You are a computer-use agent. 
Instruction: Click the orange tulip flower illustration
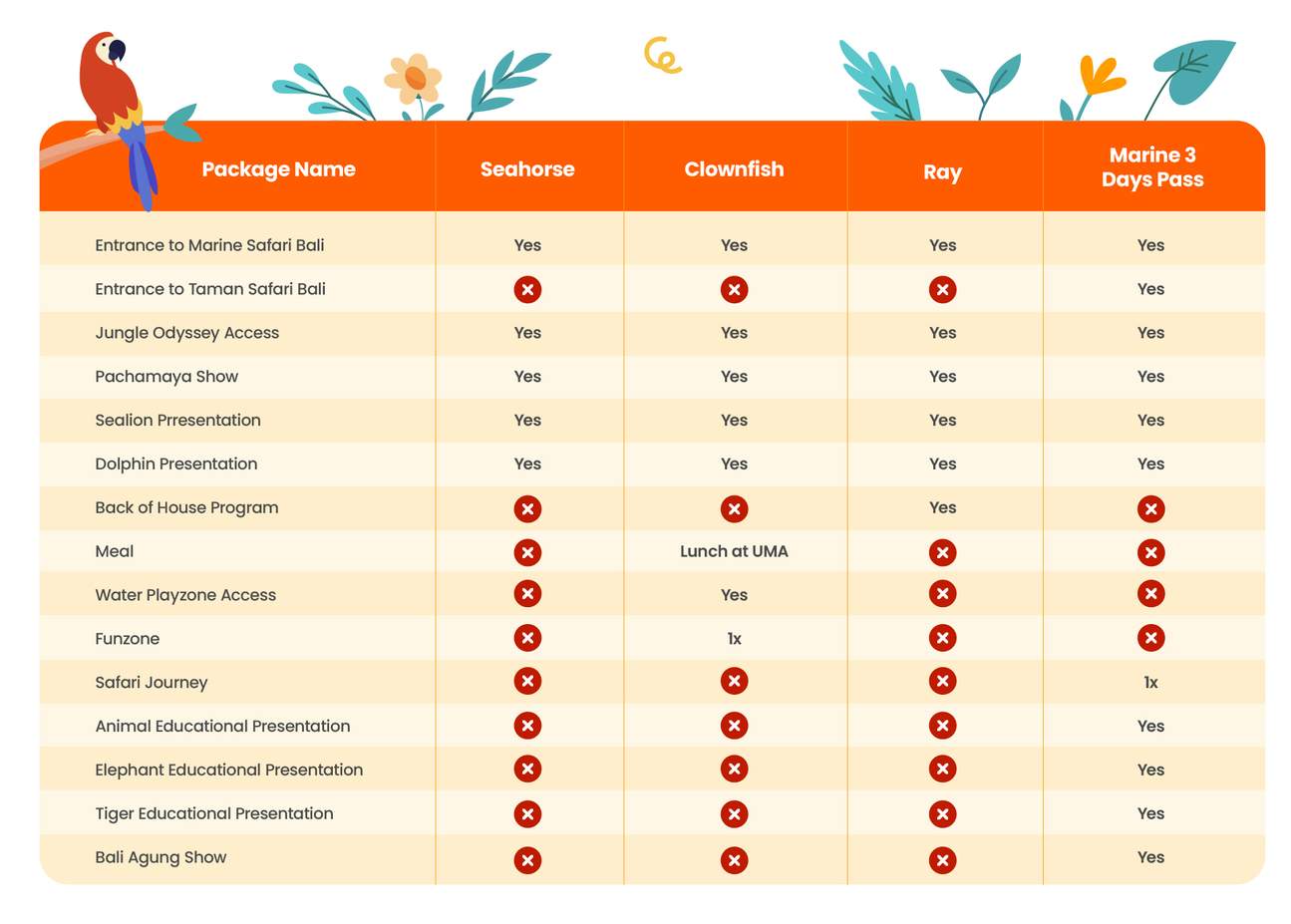pos(1099,78)
